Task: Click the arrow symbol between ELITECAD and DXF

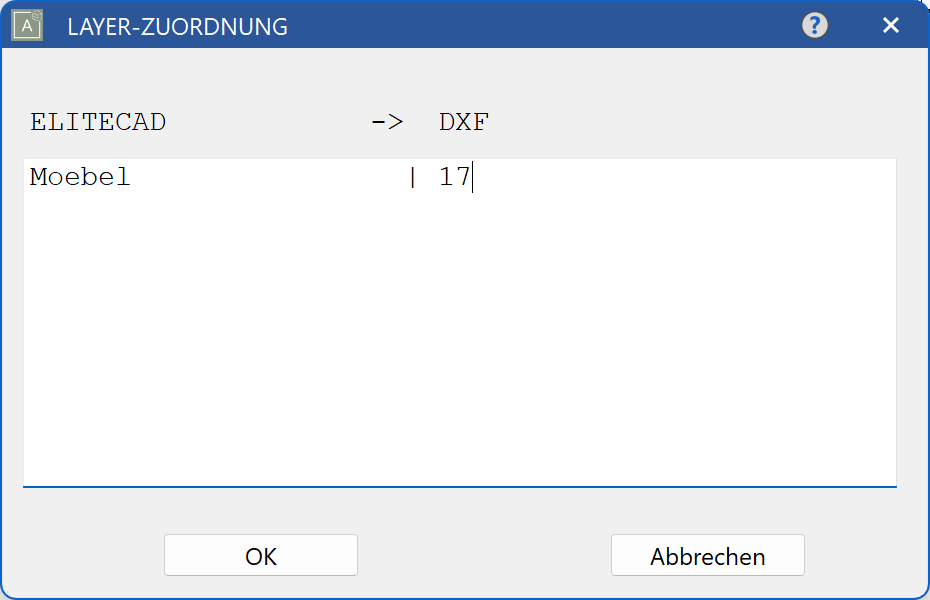Action: tap(389, 121)
